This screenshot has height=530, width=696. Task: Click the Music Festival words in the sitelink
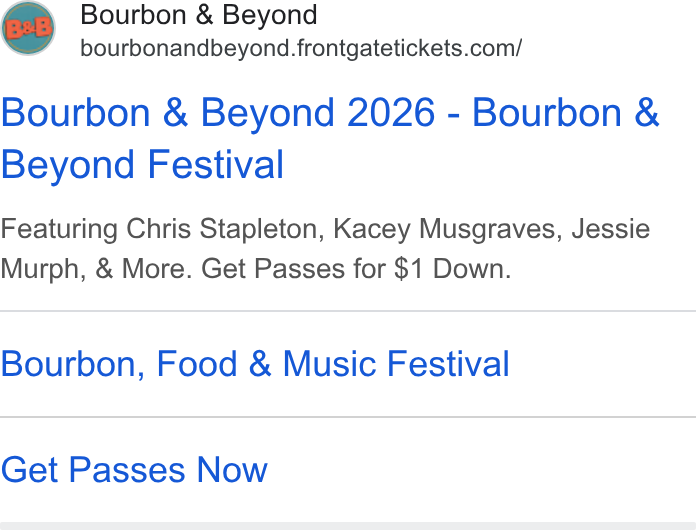click(396, 364)
